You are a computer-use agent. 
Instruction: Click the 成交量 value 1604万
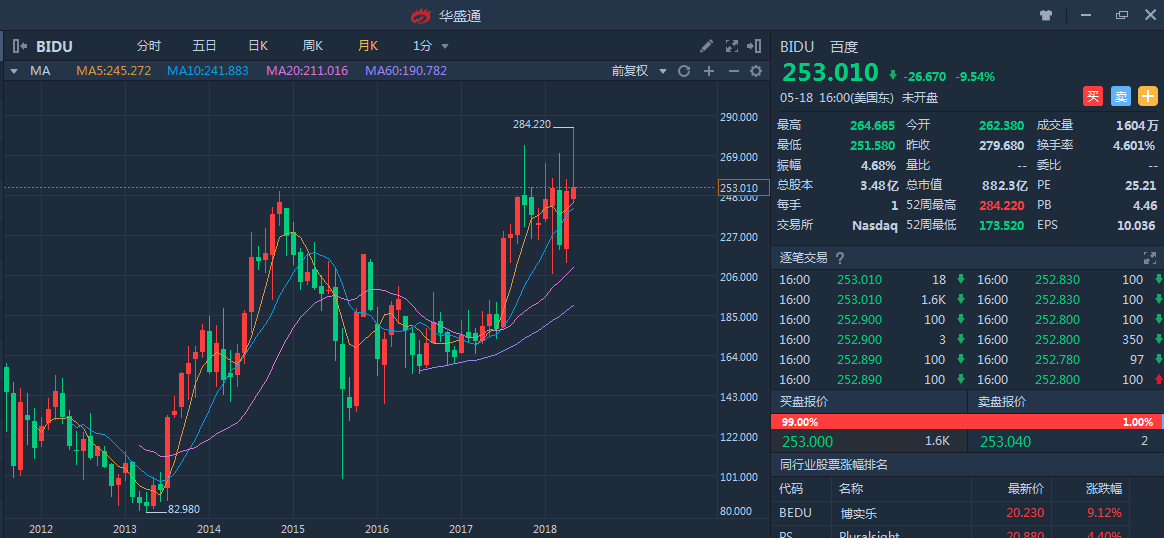pos(1137,125)
